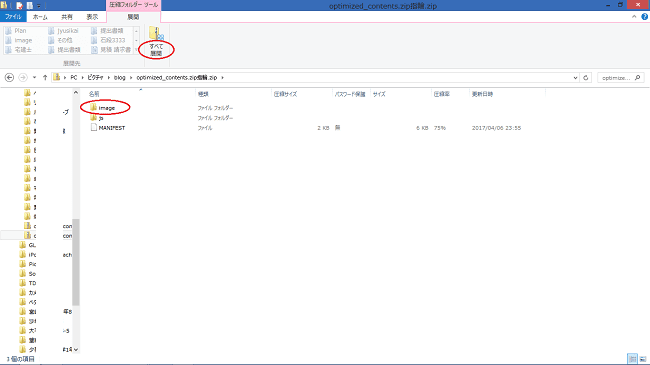Switch to the ホーム (Home) tab
Screen dimensions: 650x365
[40, 17]
